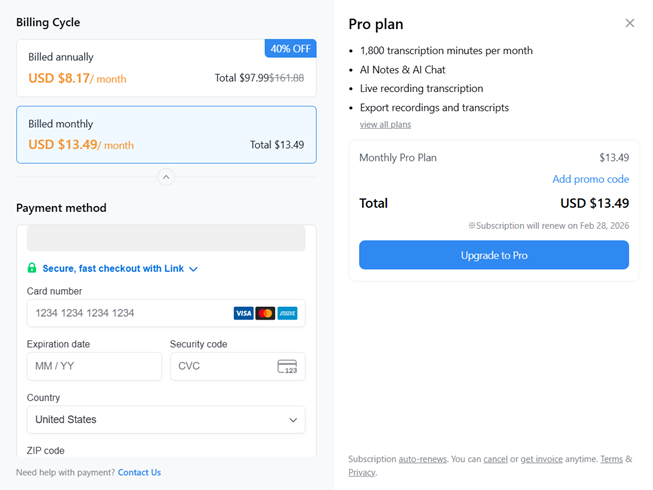Select the Billed annually option

[166, 68]
